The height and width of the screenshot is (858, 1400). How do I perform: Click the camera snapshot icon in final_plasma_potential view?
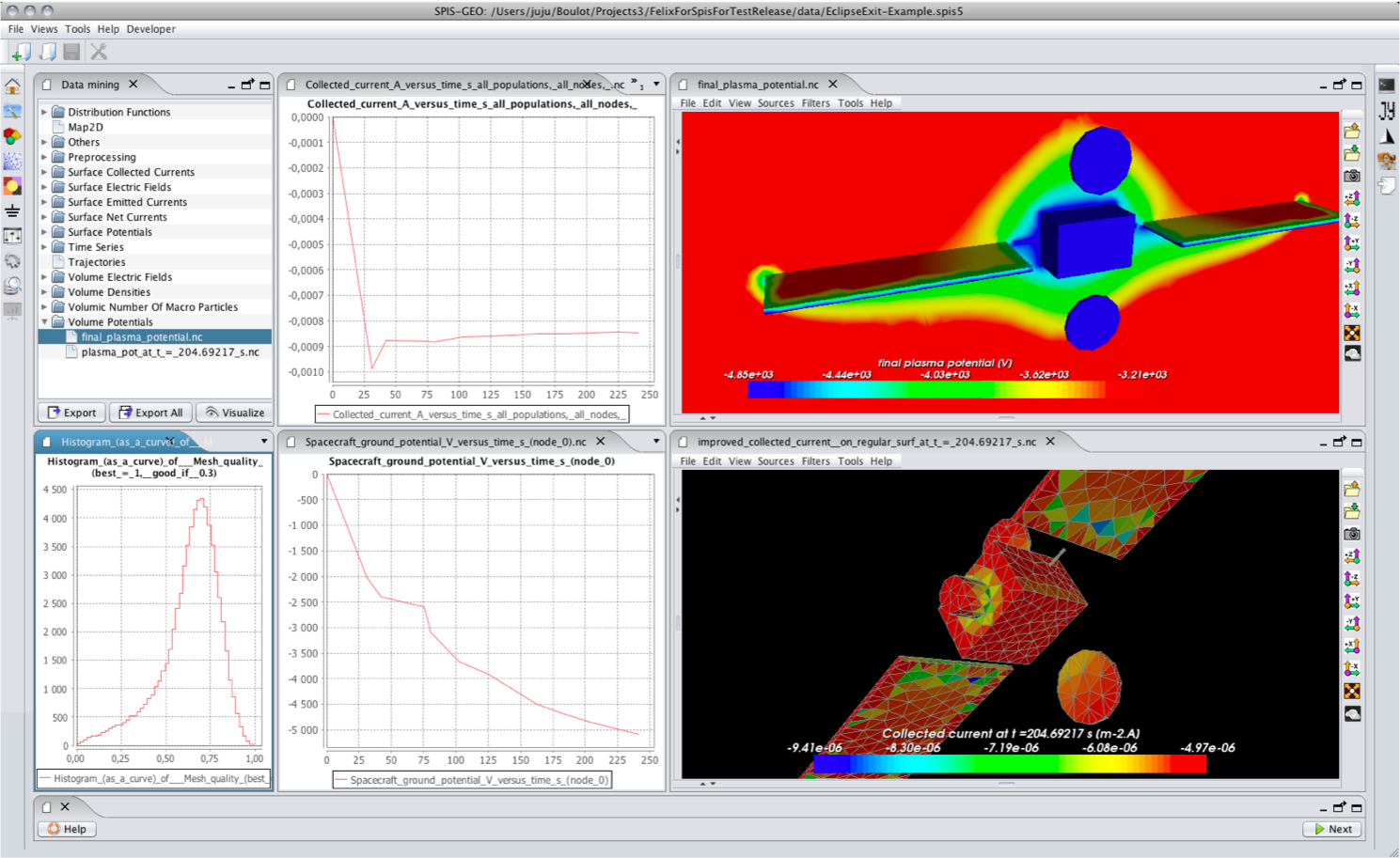click(x=1351, y=176)
